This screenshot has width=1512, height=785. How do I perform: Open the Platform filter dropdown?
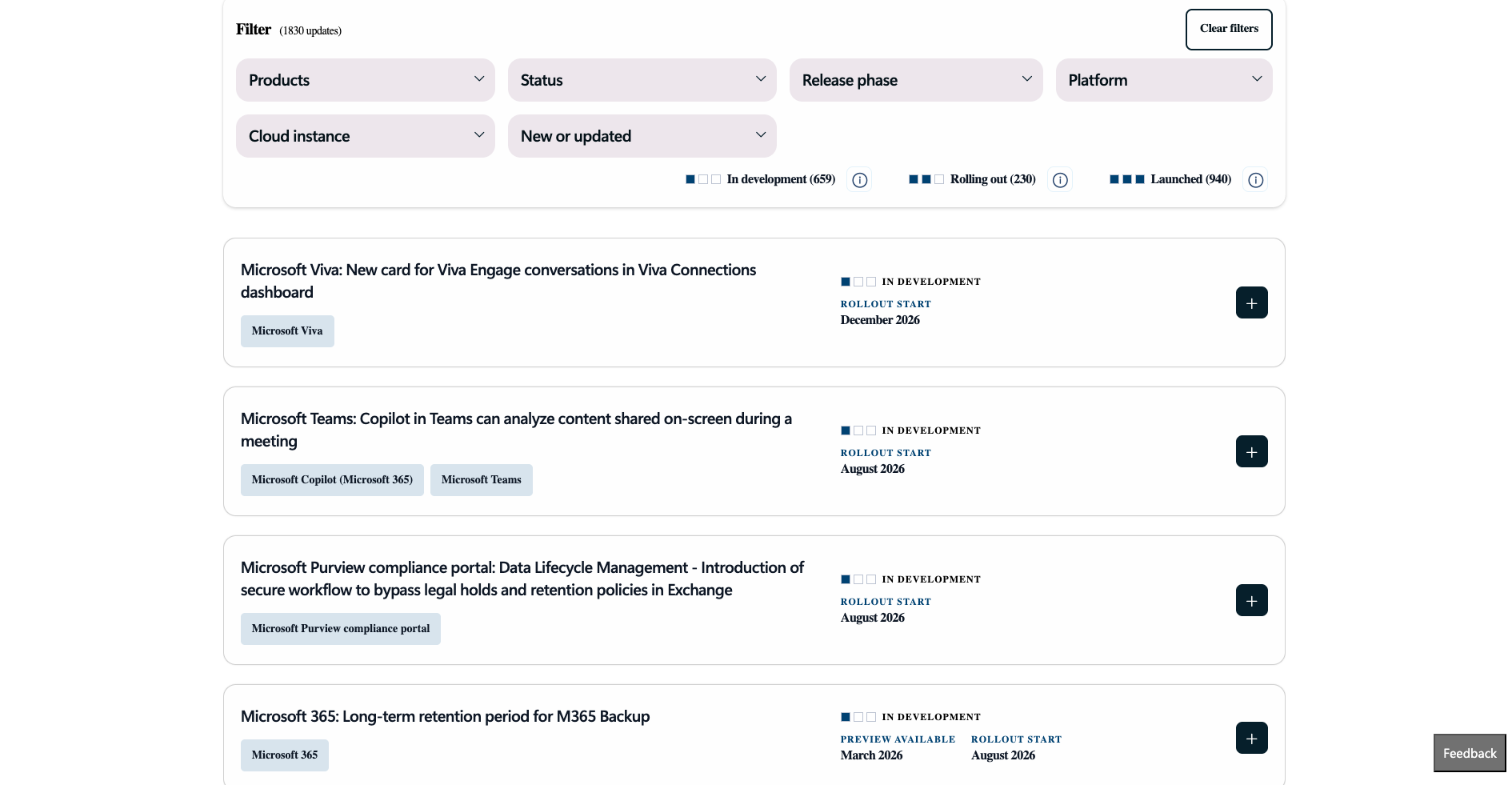[1164, 80]
